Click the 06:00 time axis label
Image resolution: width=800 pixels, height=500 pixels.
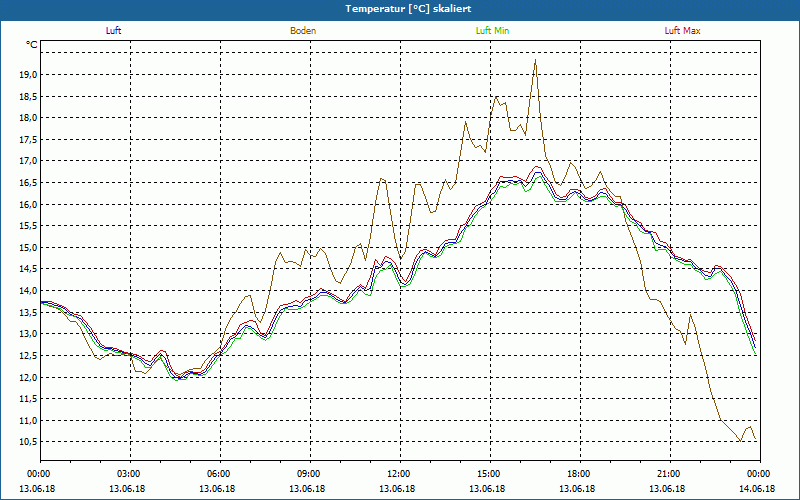[x=220, y=474]
